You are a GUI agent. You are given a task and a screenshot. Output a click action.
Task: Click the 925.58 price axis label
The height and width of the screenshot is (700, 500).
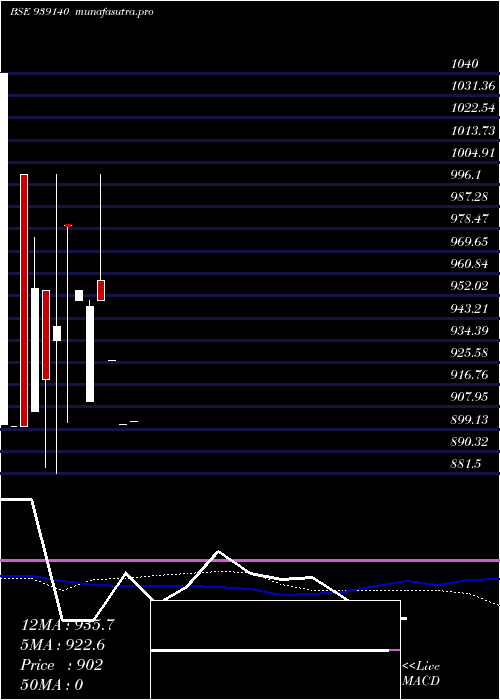[469, 353]
